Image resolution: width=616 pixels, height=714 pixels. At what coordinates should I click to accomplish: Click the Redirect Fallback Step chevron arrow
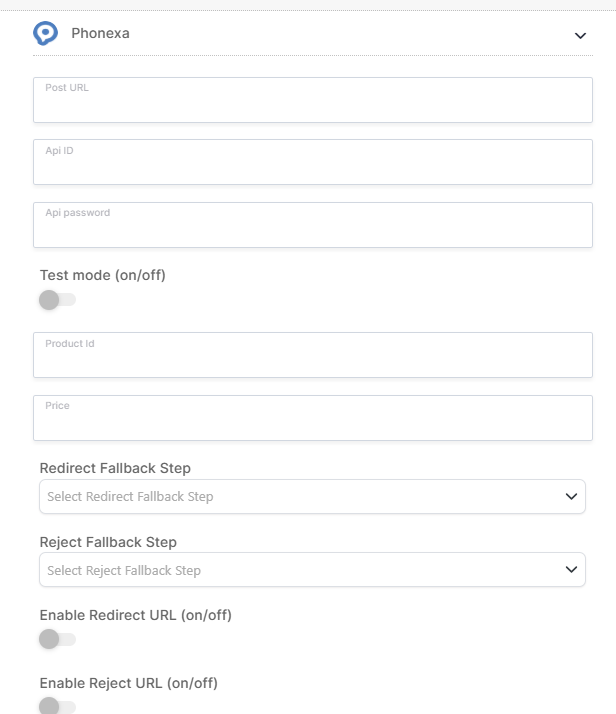571,496
